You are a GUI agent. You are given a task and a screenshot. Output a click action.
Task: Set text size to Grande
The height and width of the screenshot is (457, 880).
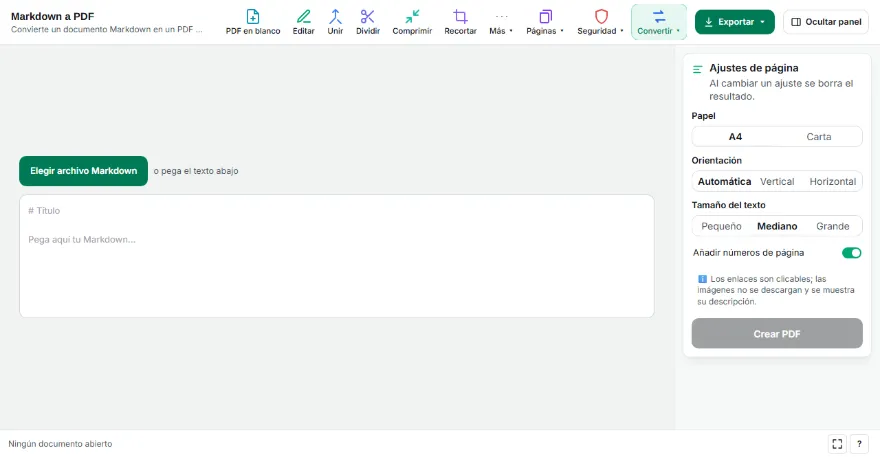(x=832, y=226)
